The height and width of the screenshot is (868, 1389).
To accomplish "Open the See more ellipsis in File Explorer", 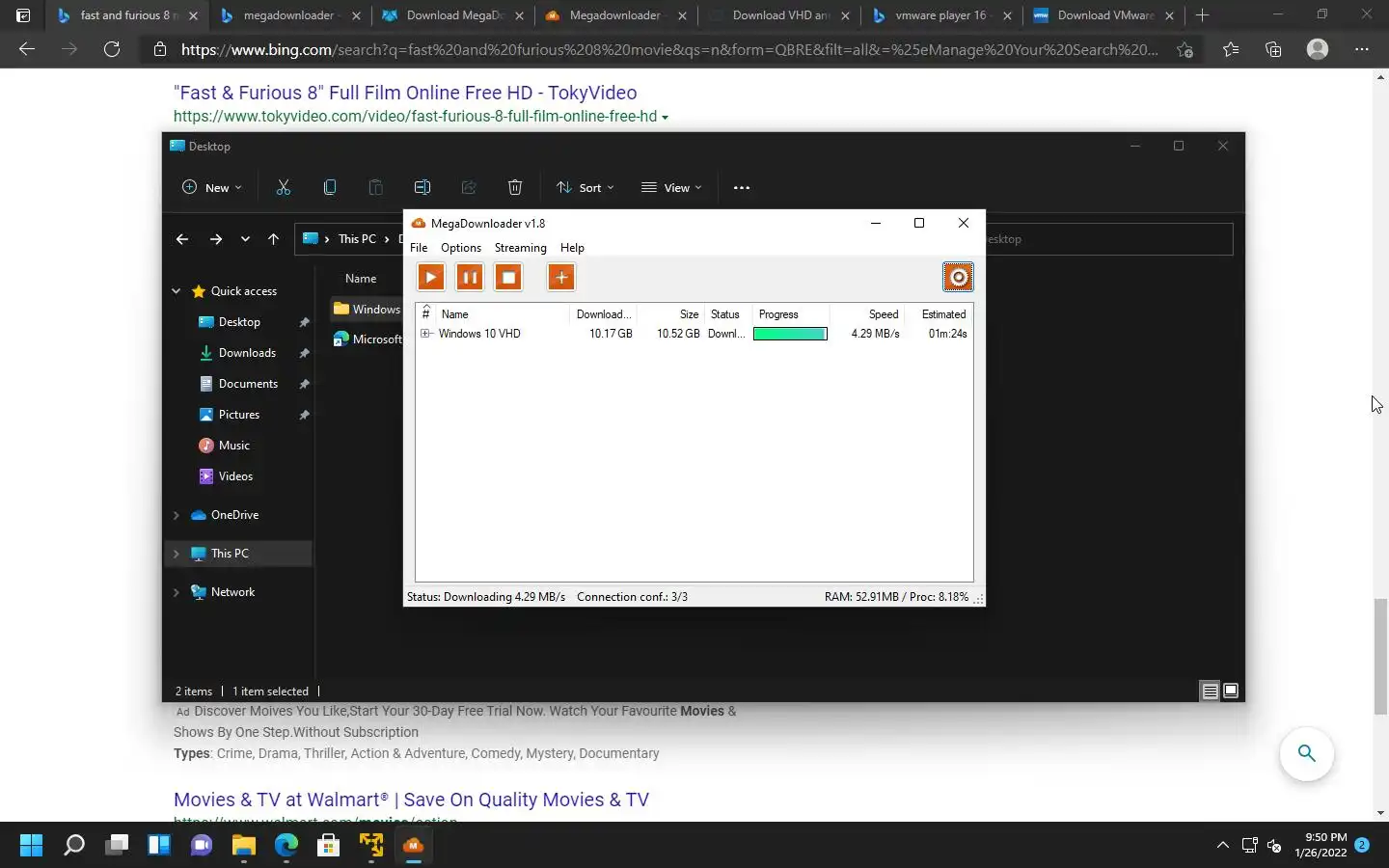I will [742, 188].
